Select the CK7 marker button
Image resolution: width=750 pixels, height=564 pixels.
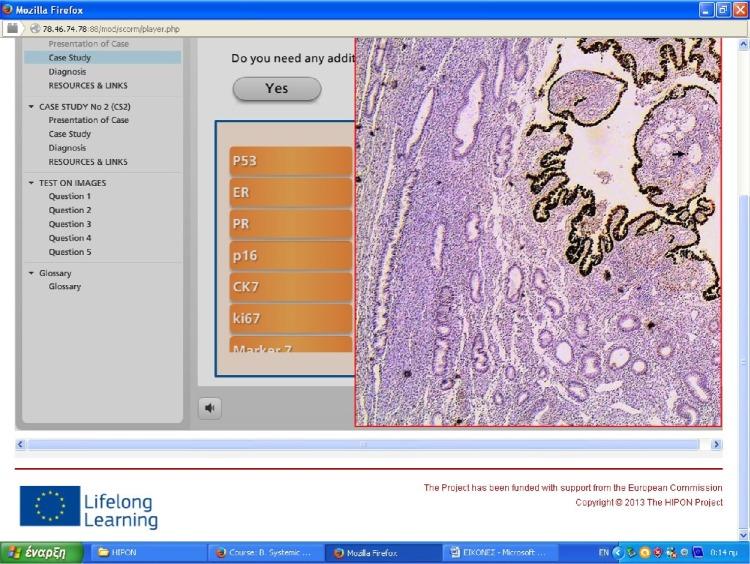point(291,287)
